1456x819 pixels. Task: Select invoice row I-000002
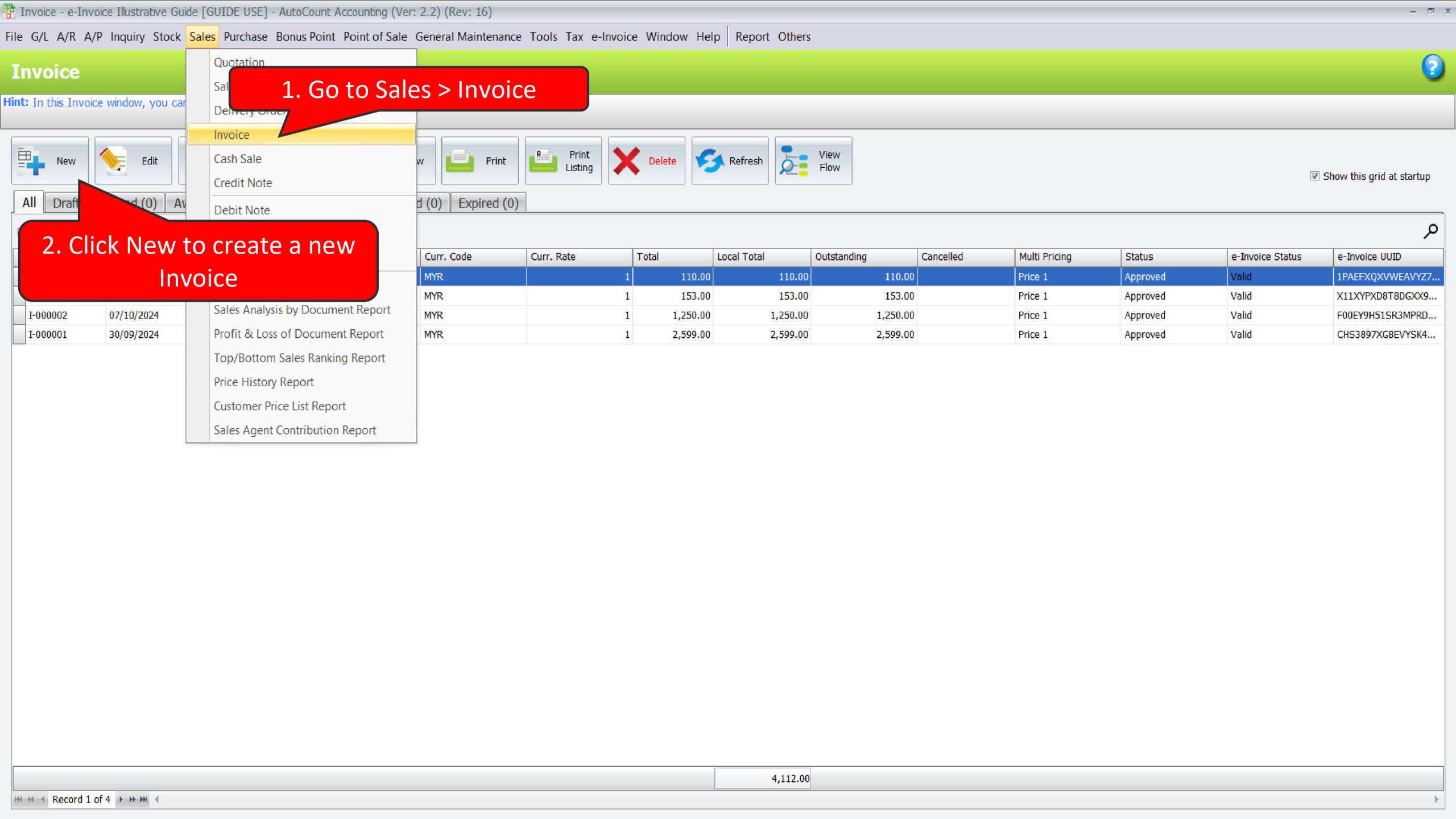pos(728,315)
